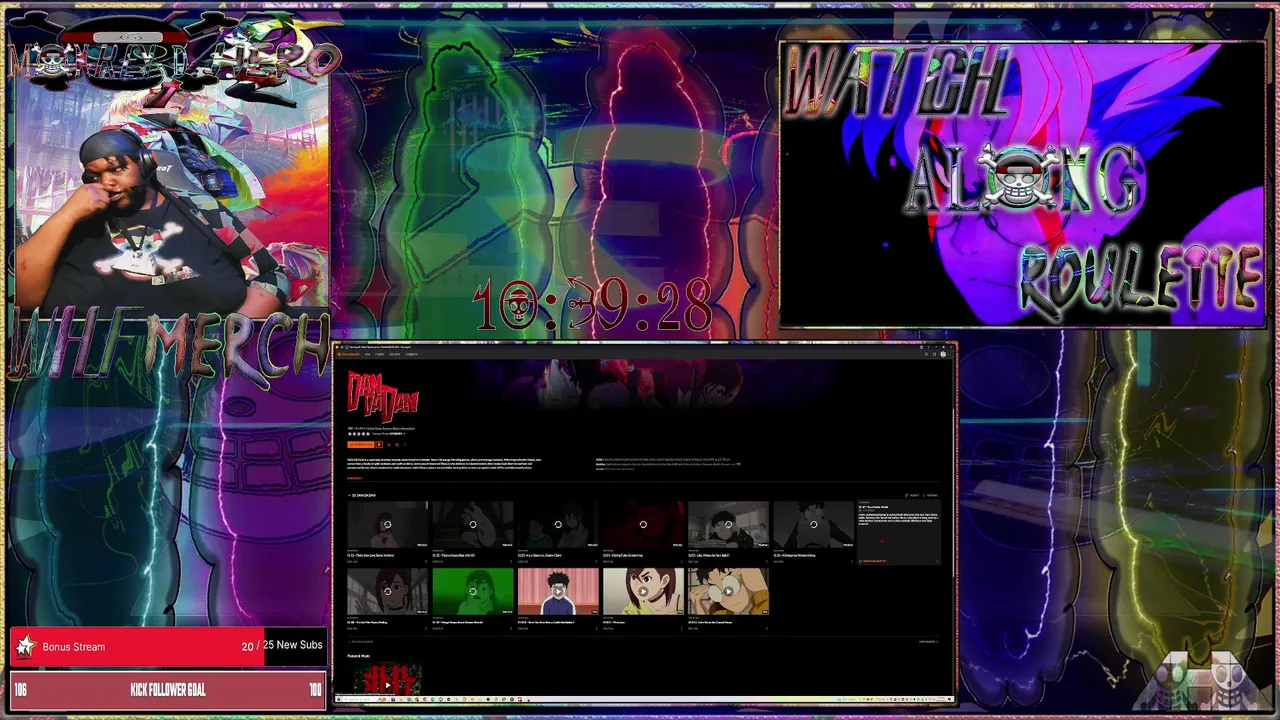Play episode 8 thumbnail I've Got This Funny Feeling
Viewport: 1280px width, 720px height.
point(388,591)
